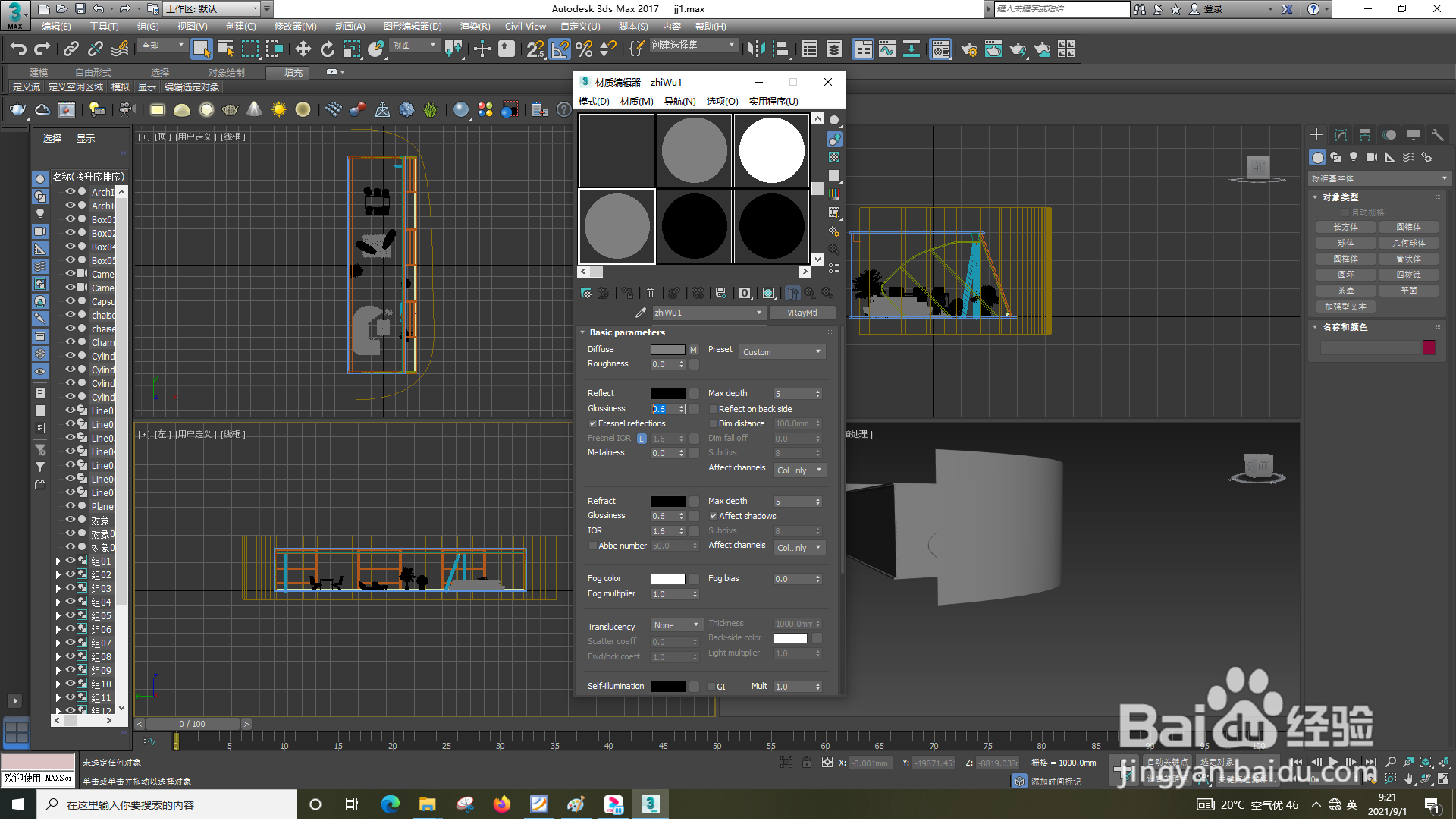Expand the 组01 tree item
The image size is (1456, 821).
[x=58, y=561]
